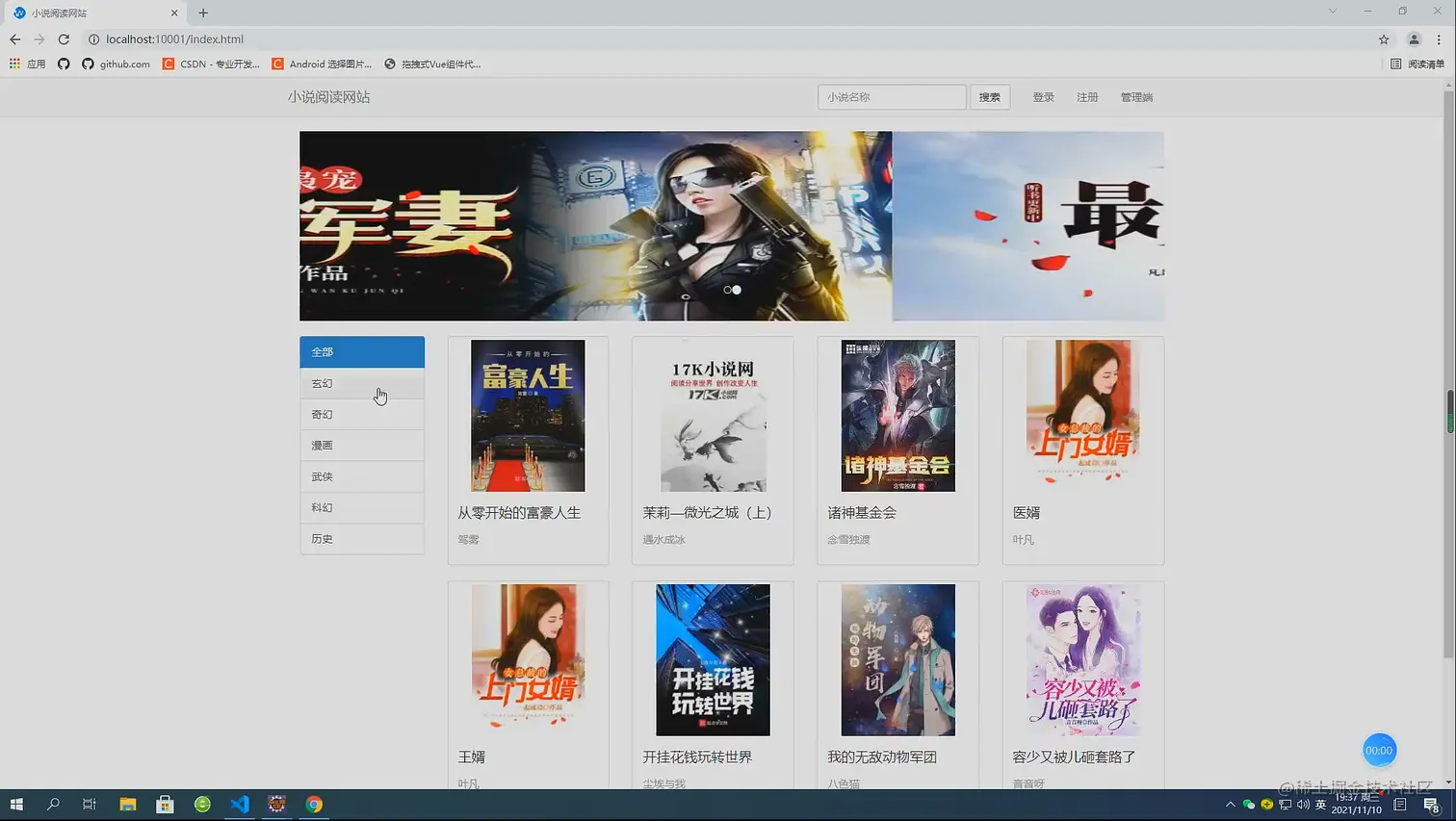Viewport: 1456px width, 821px height.
Task: Select the first carousel indicator dot
Action: pyautogui.click(x=727, y=290)
